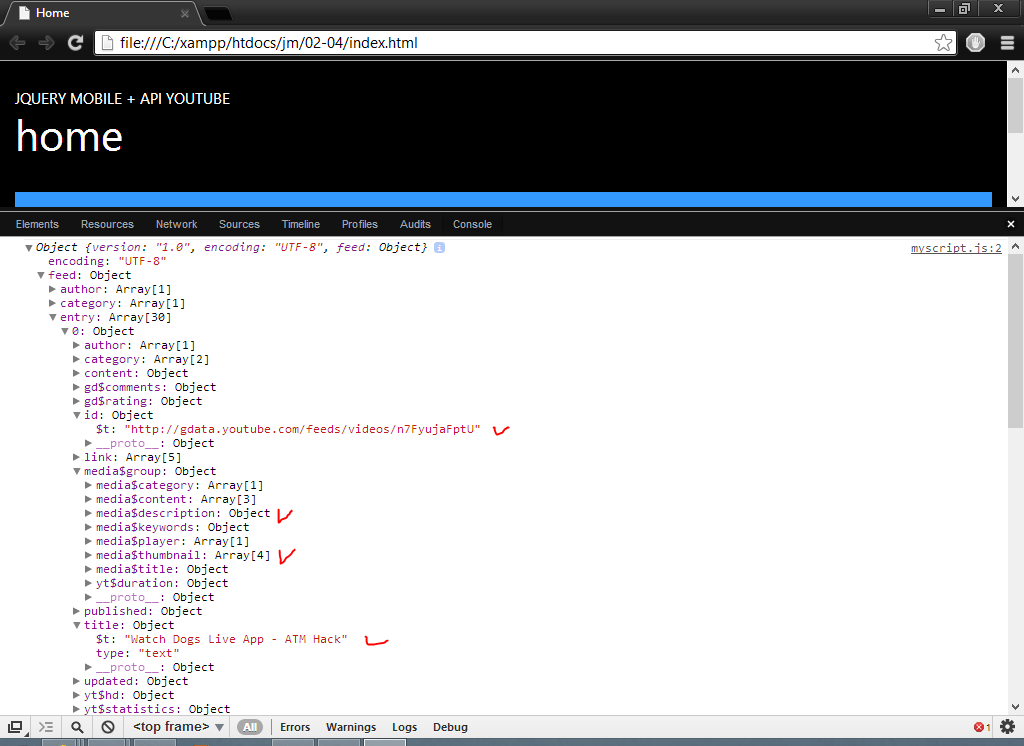Expand media$player Array[1]

click(x=88, y=542)
